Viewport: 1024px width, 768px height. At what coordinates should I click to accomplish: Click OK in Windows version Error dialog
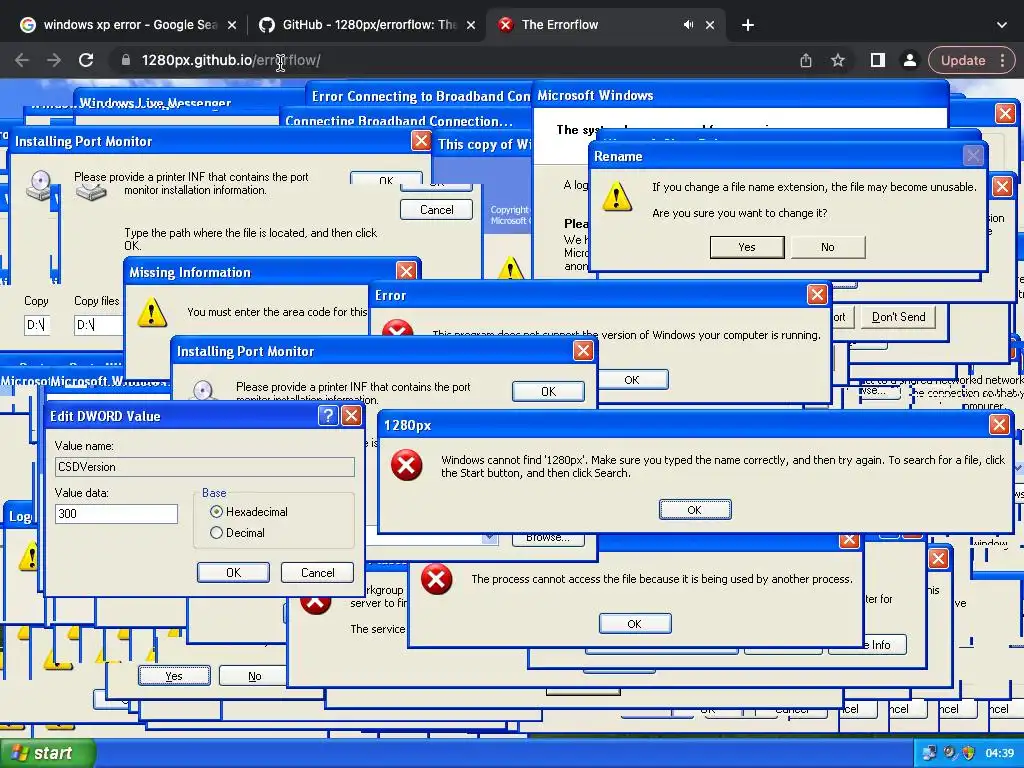point(632,379)
